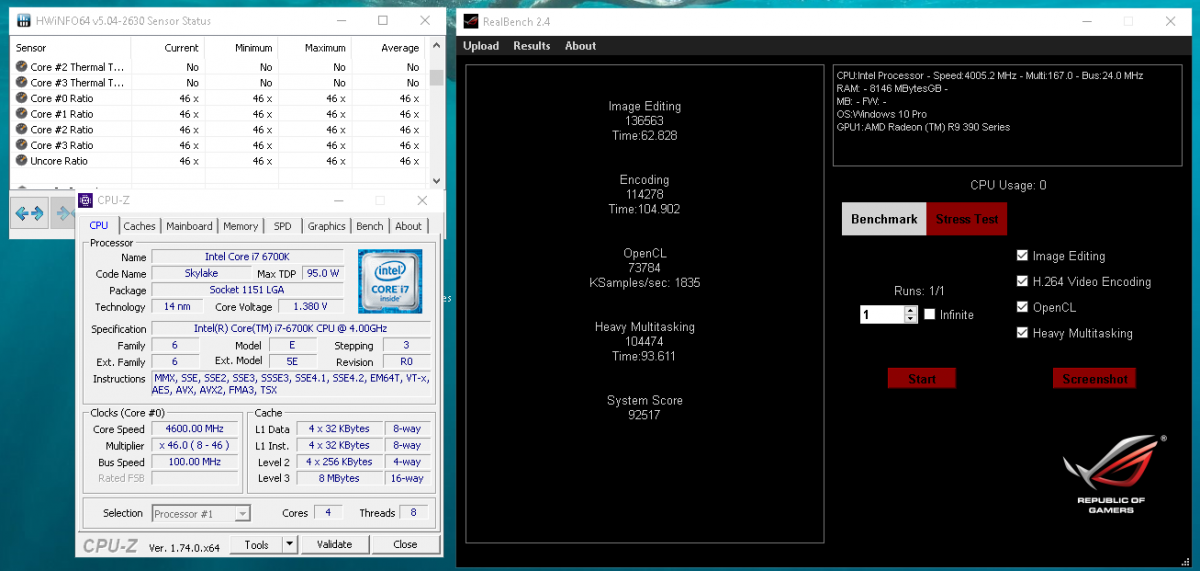Switch to the Caches tab in CPU-Z
1200x571 pixels.
[139, 226]
